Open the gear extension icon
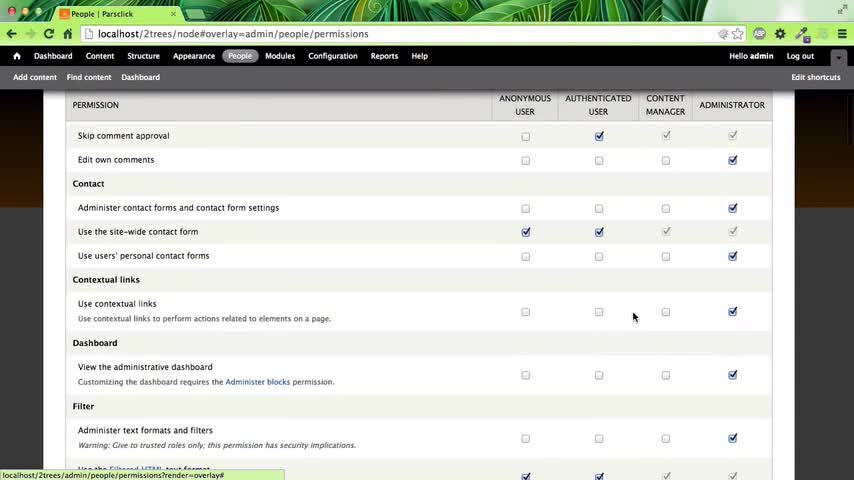The width and height of the screenshot is (854, 480). click(780, 34)
